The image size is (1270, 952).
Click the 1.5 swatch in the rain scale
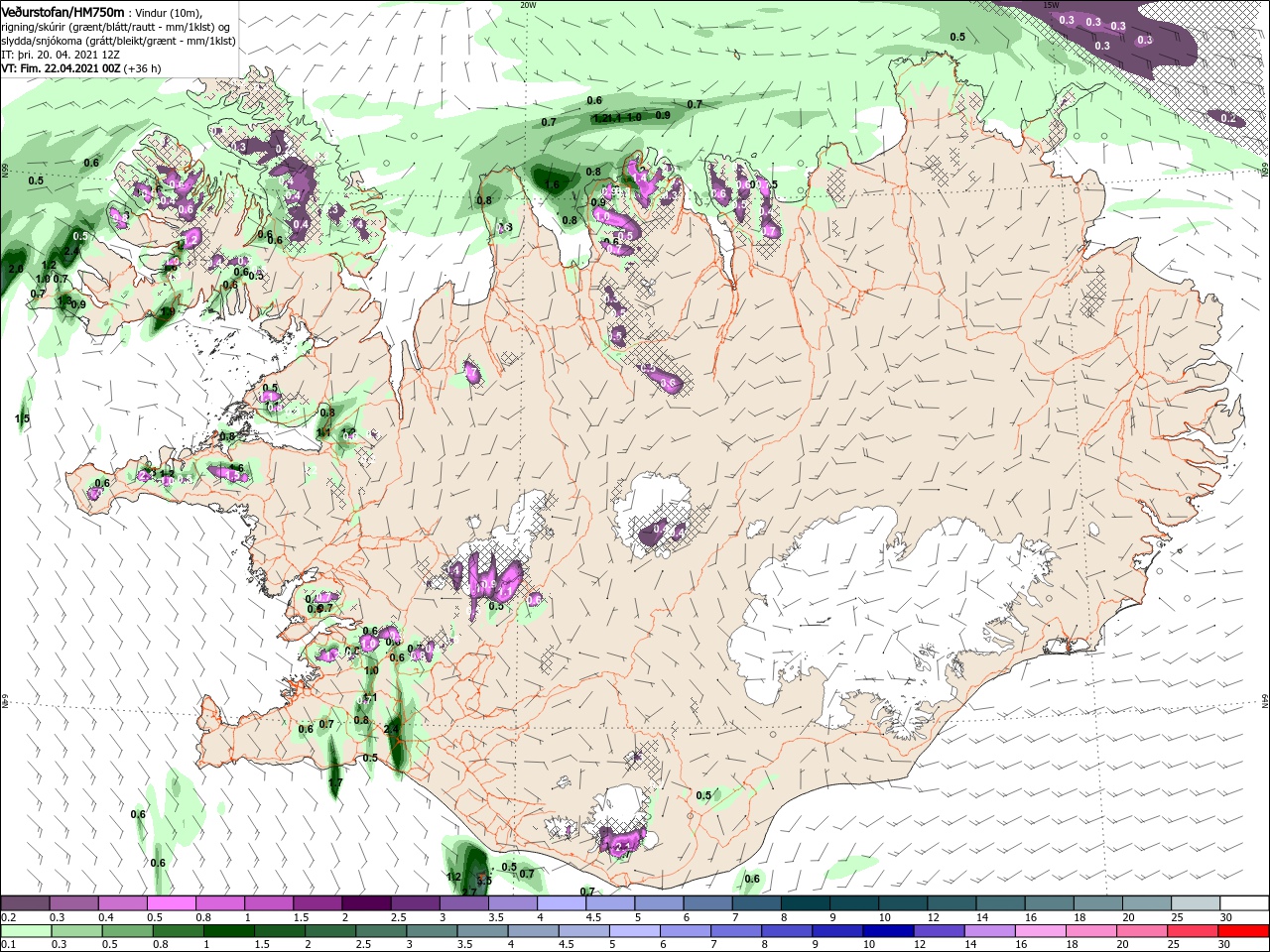tap(280, 930)
